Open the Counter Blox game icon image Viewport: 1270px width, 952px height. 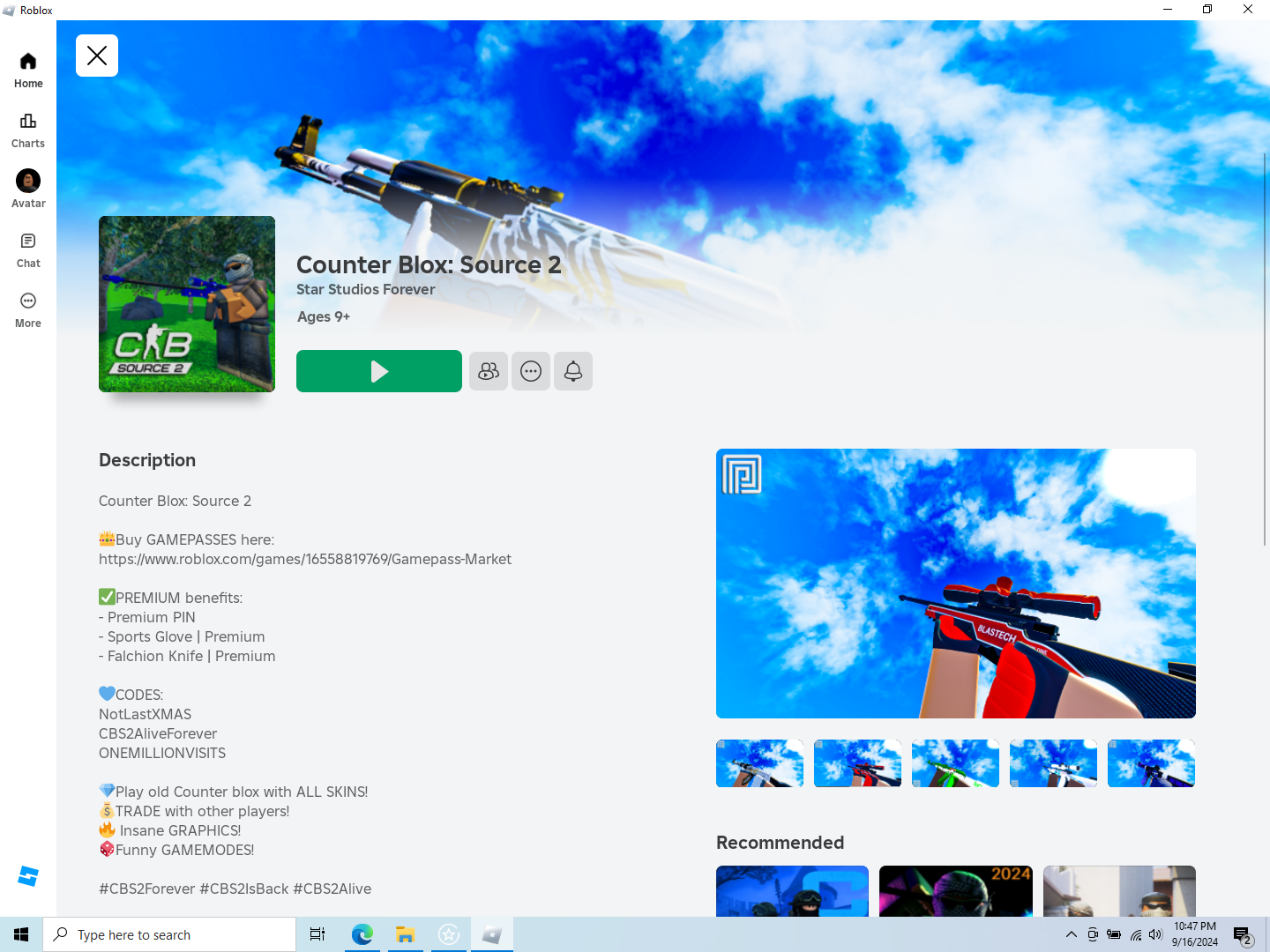pos(187,304)
